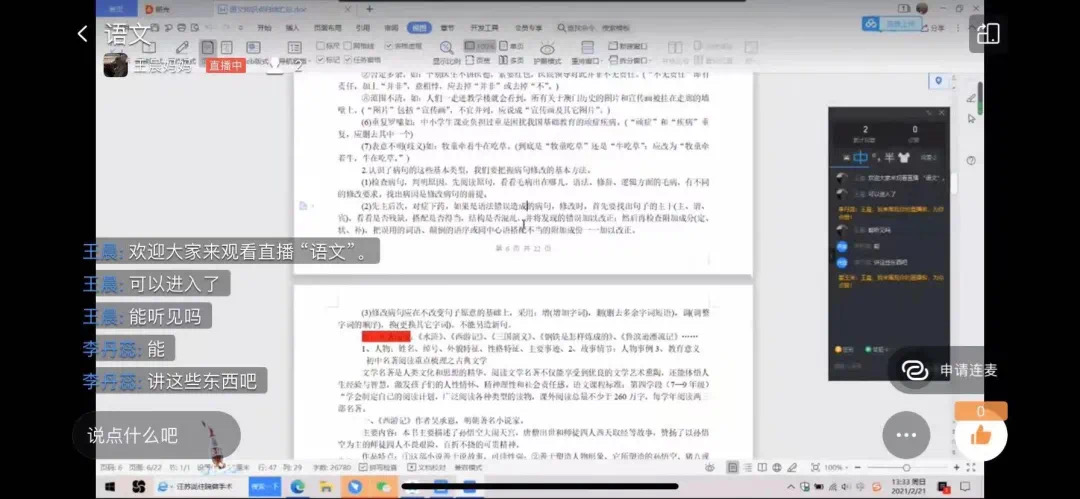Toggle the 网格线 gridlines checkbox

coord(346,46)
